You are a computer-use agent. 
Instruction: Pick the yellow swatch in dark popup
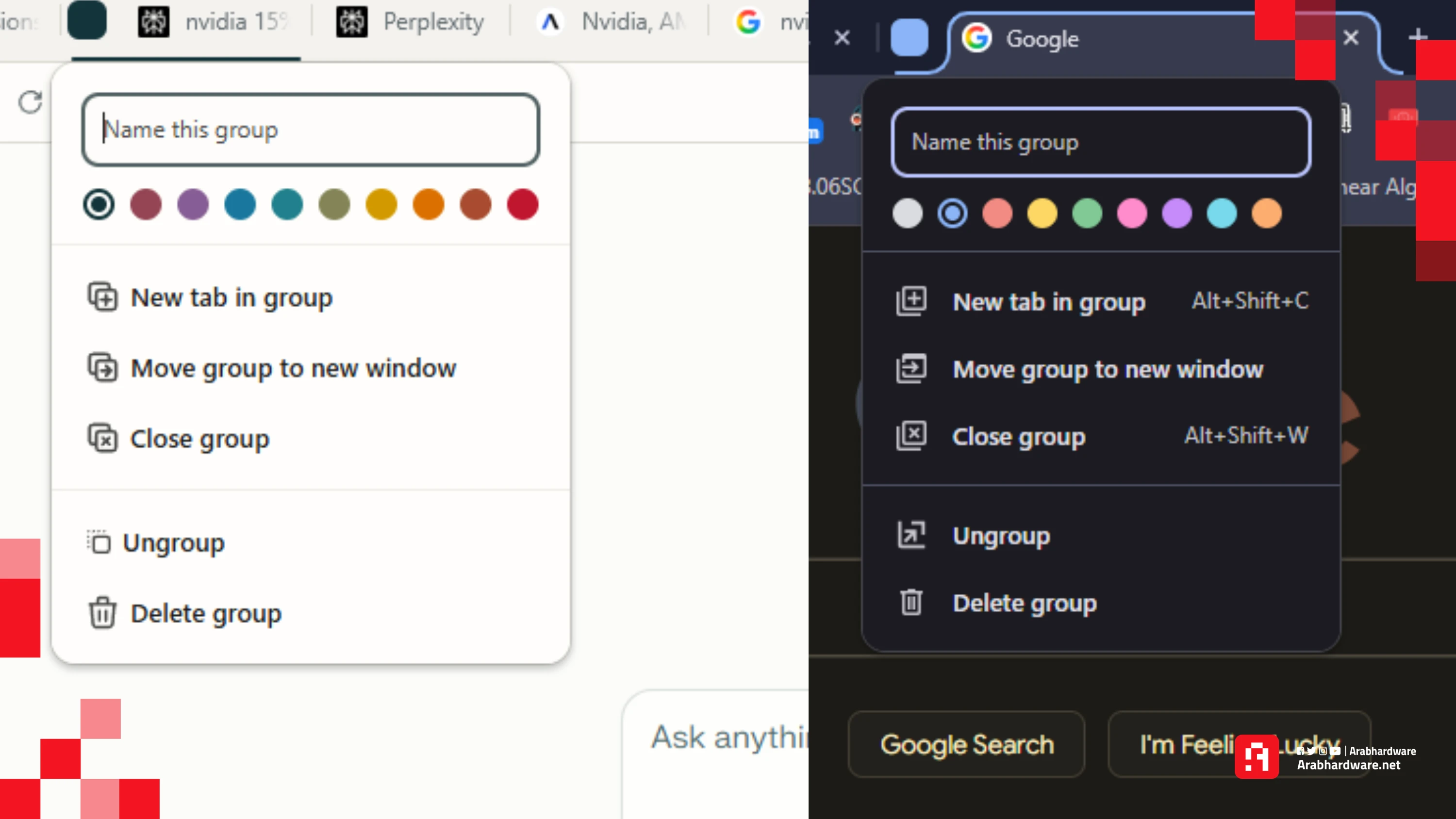(1042, 213)
